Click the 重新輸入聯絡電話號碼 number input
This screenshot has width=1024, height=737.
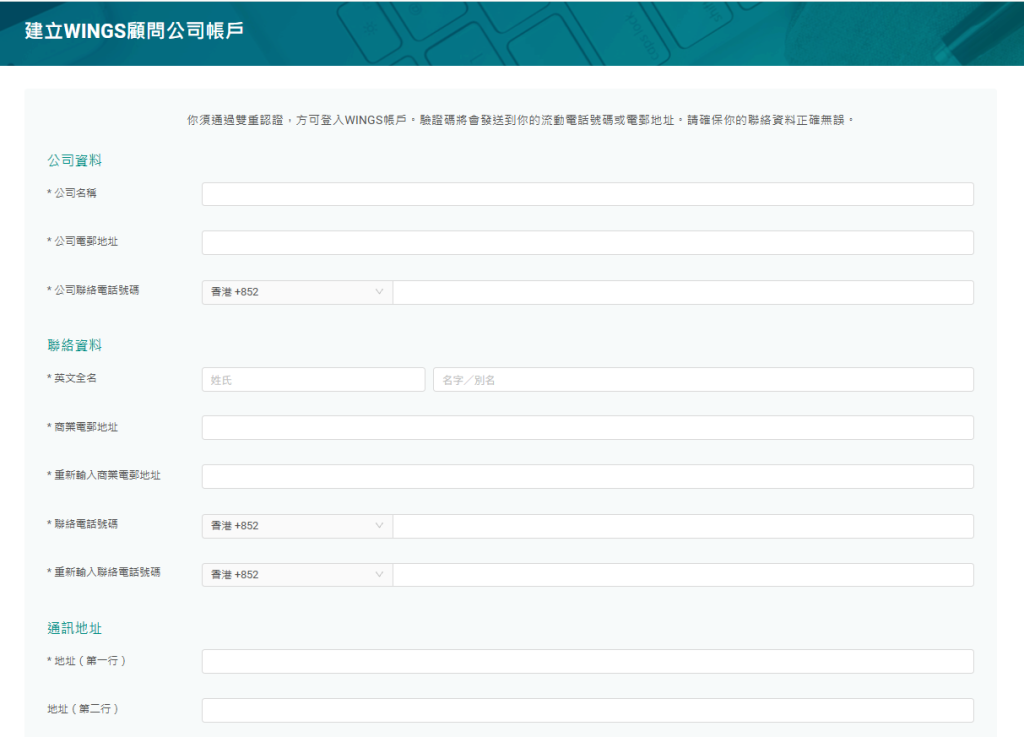[683, 575]
